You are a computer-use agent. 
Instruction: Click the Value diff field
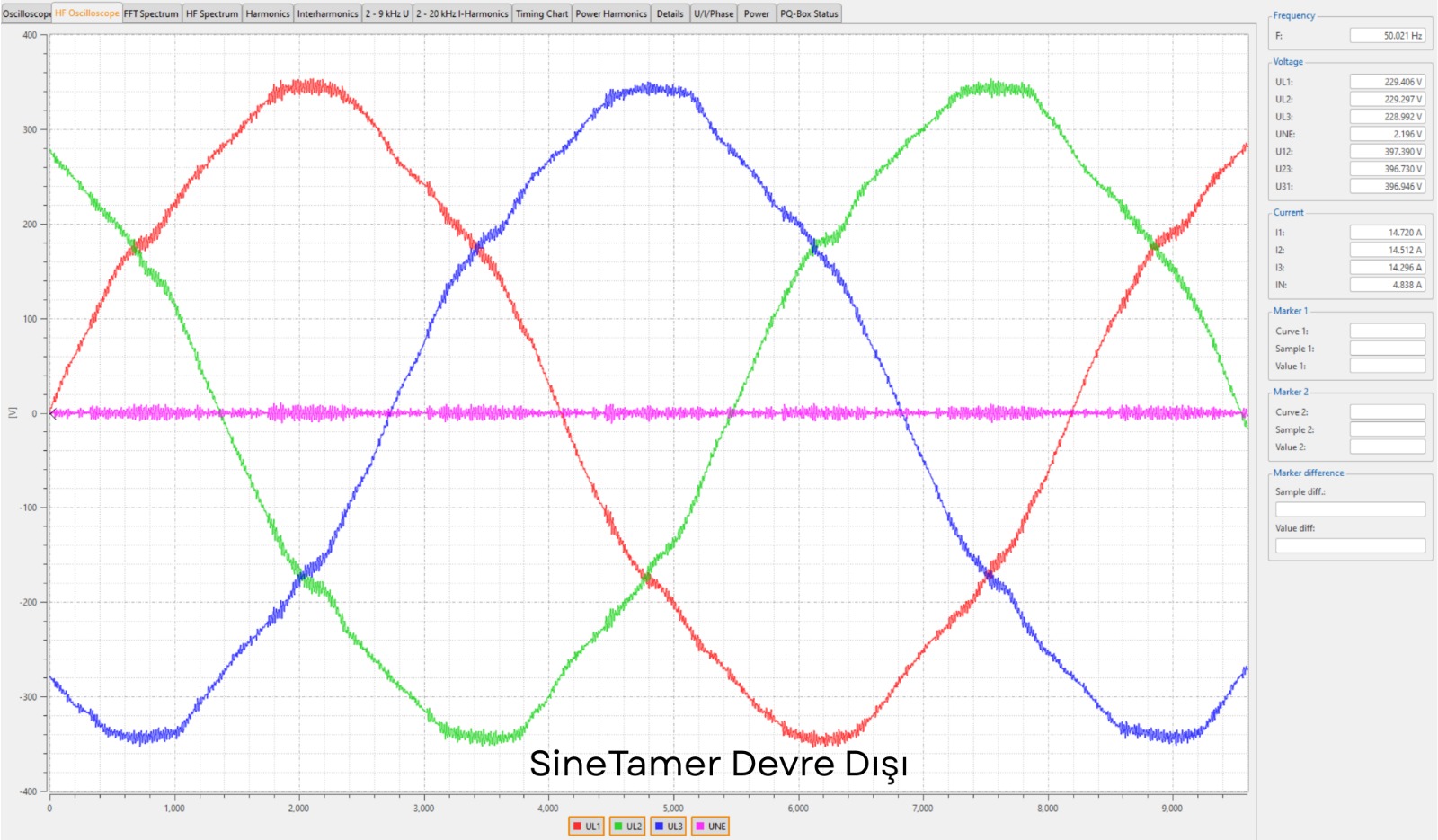coord(1350,545)
